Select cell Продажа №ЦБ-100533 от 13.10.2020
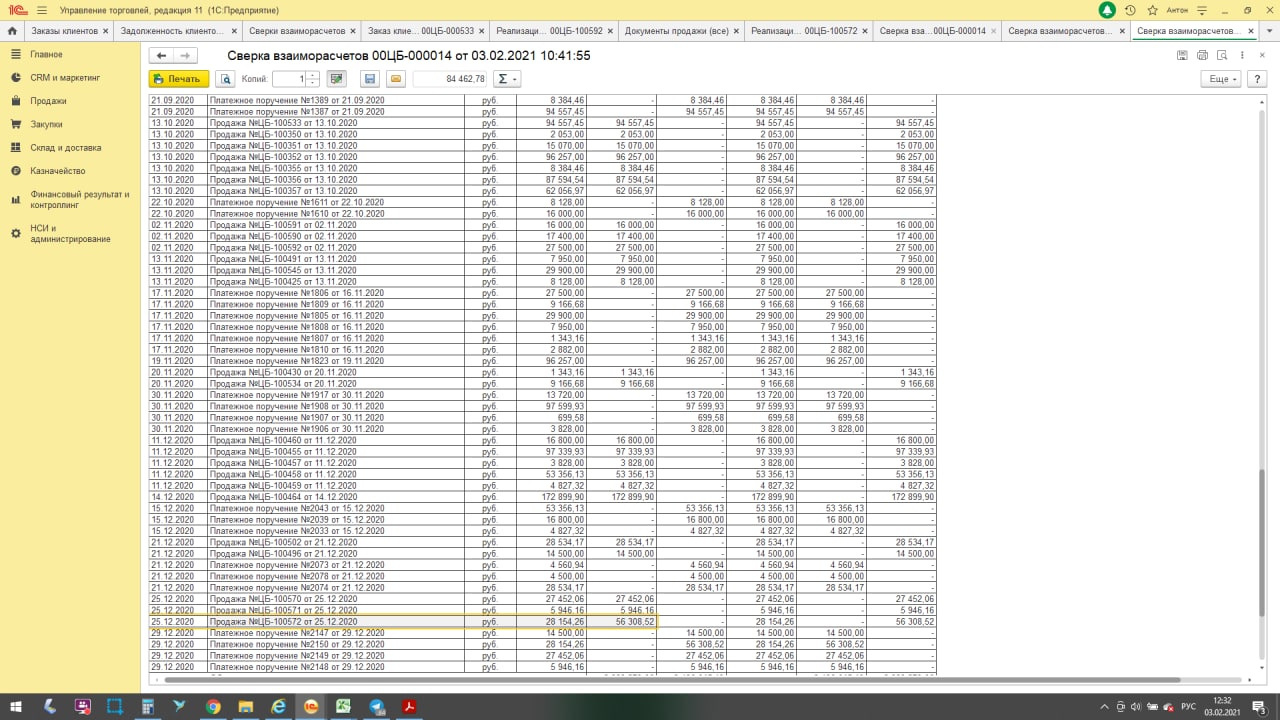Viewport: 1280px width, 720px height. [336, 122]
